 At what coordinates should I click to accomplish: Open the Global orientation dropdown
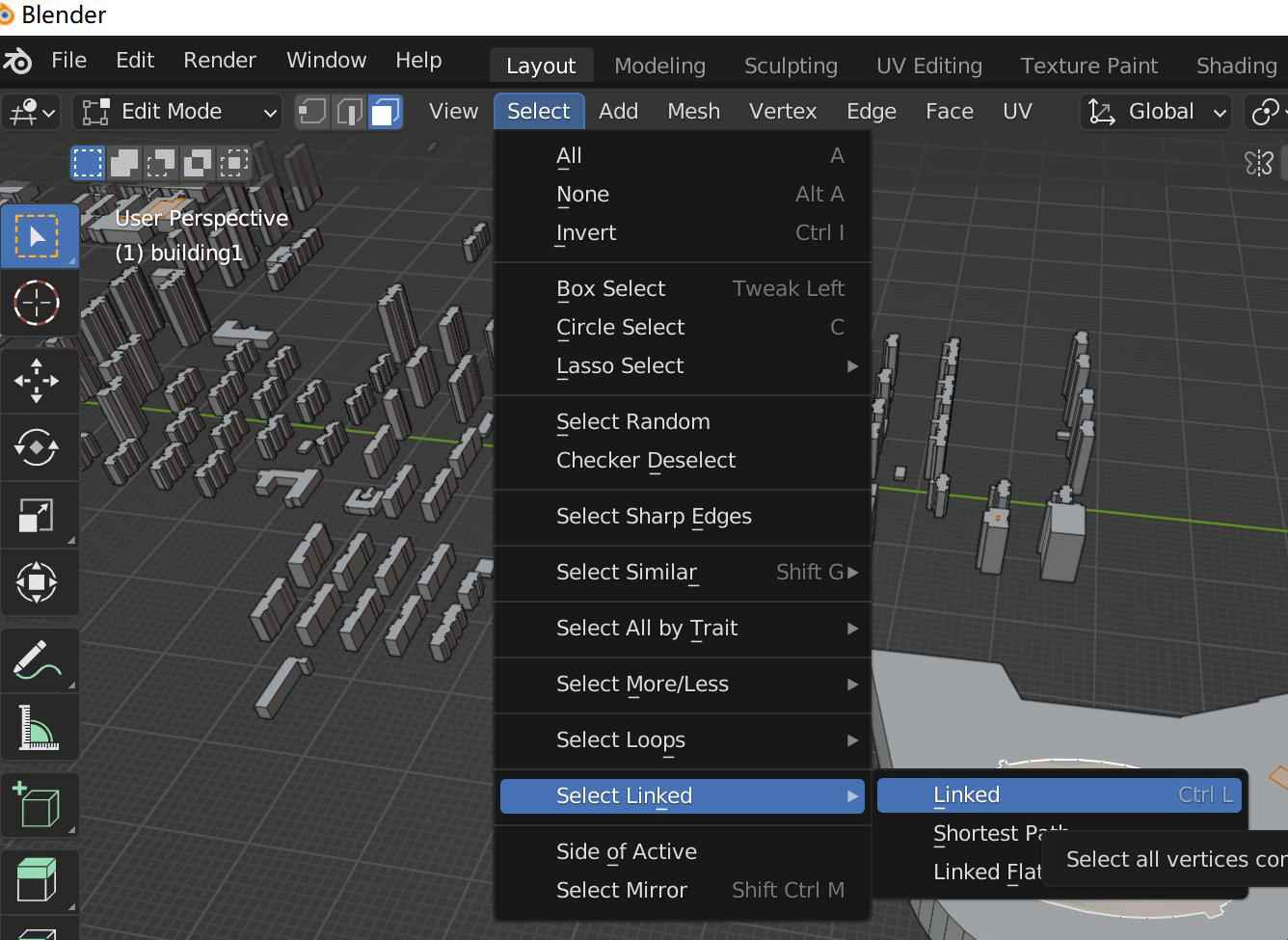[1156, 112]
